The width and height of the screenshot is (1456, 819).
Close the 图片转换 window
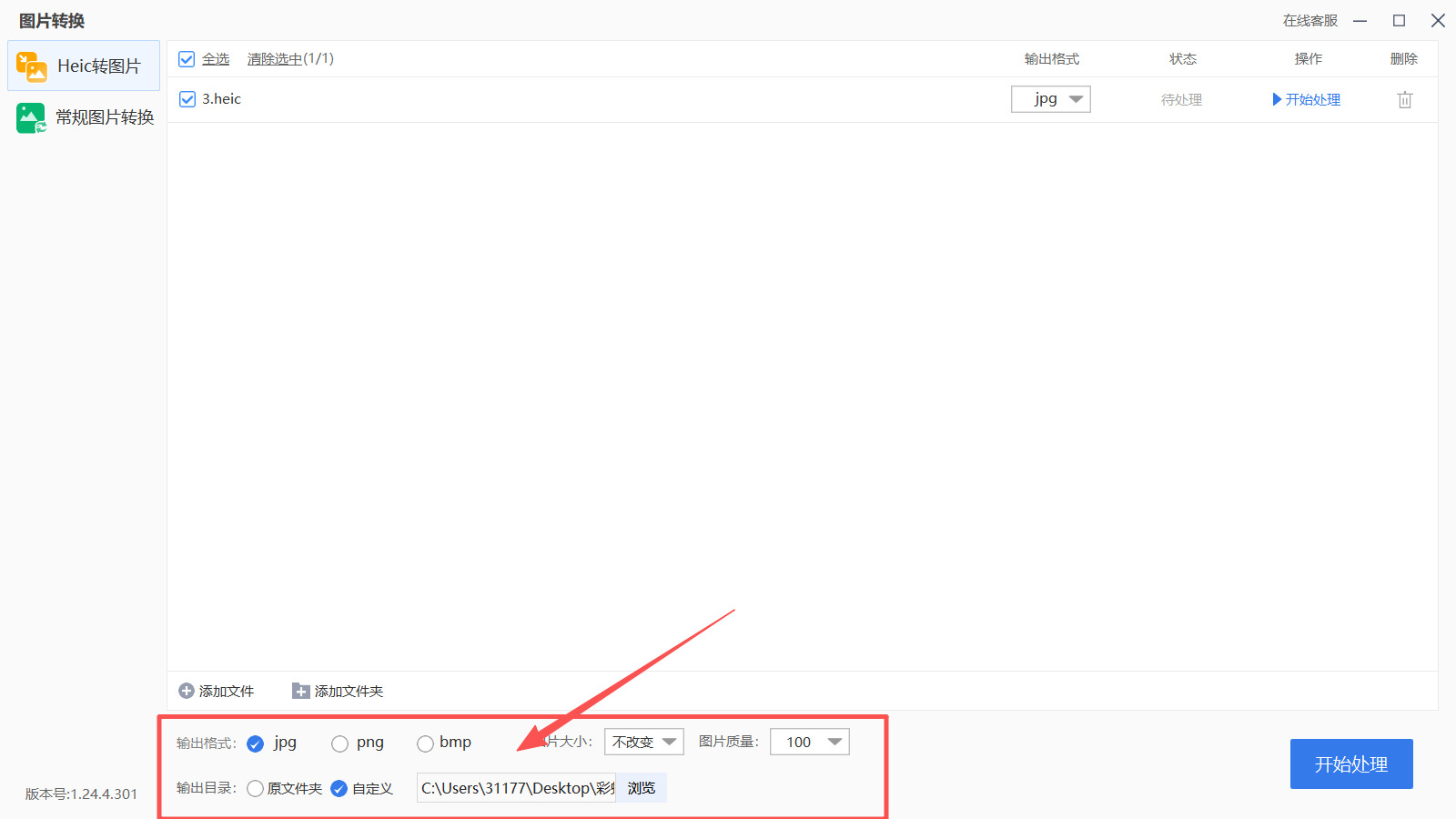[1438, 21]
